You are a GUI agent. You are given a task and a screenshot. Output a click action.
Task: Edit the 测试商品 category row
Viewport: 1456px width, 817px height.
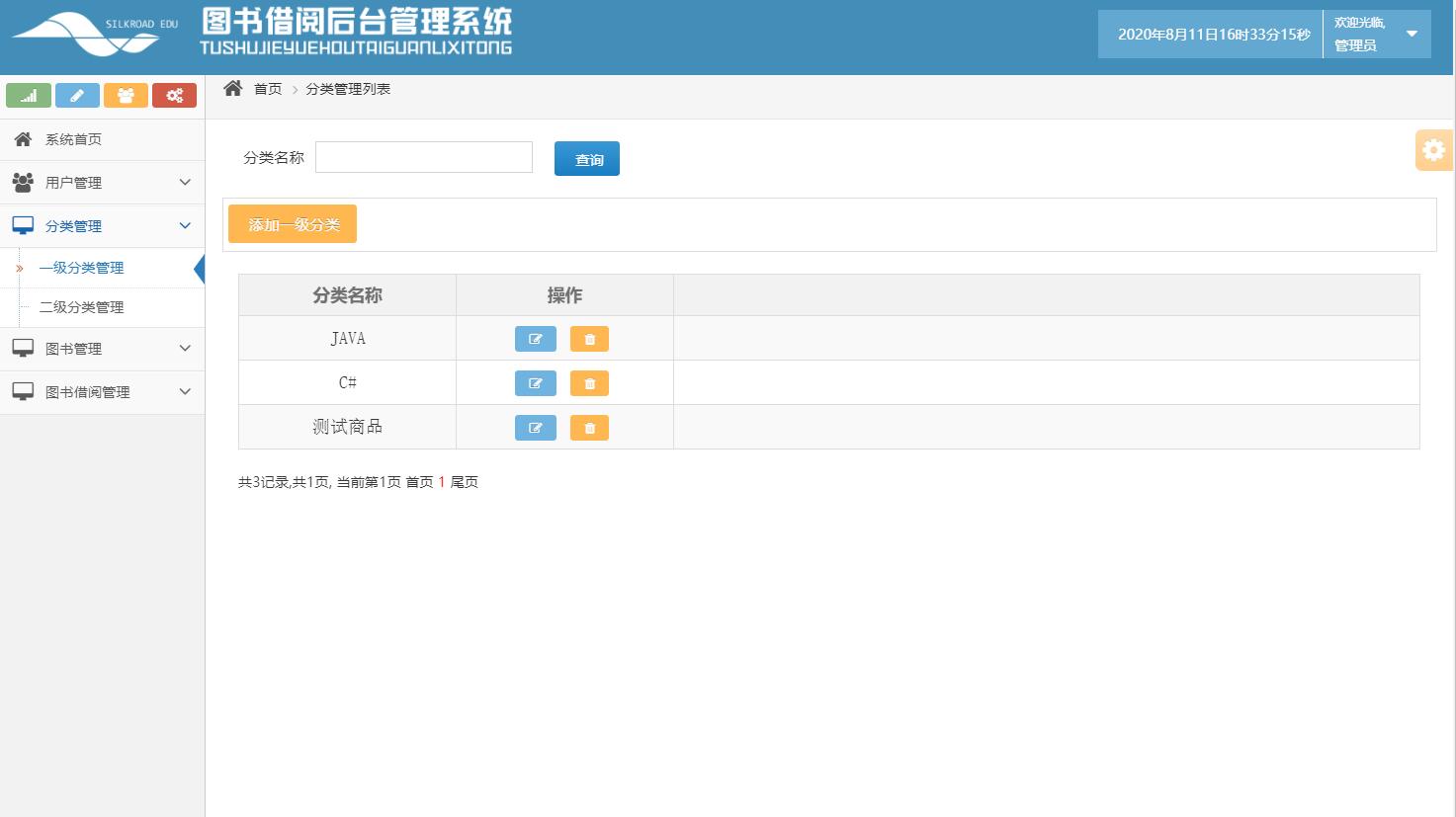pyautogui.click(x=535, y=428)
